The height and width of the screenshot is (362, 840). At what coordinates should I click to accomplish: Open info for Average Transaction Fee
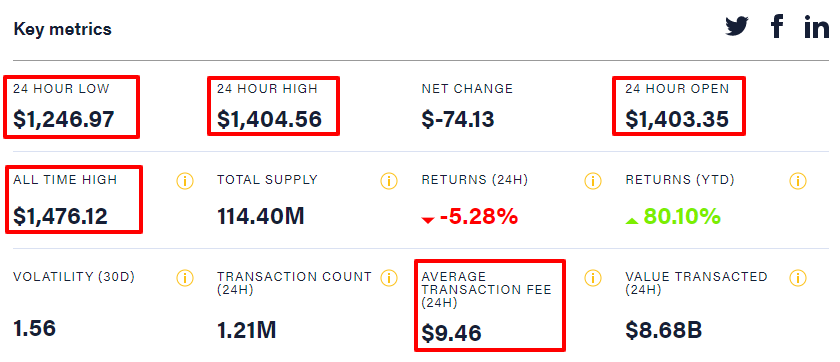tap(592, 278)
